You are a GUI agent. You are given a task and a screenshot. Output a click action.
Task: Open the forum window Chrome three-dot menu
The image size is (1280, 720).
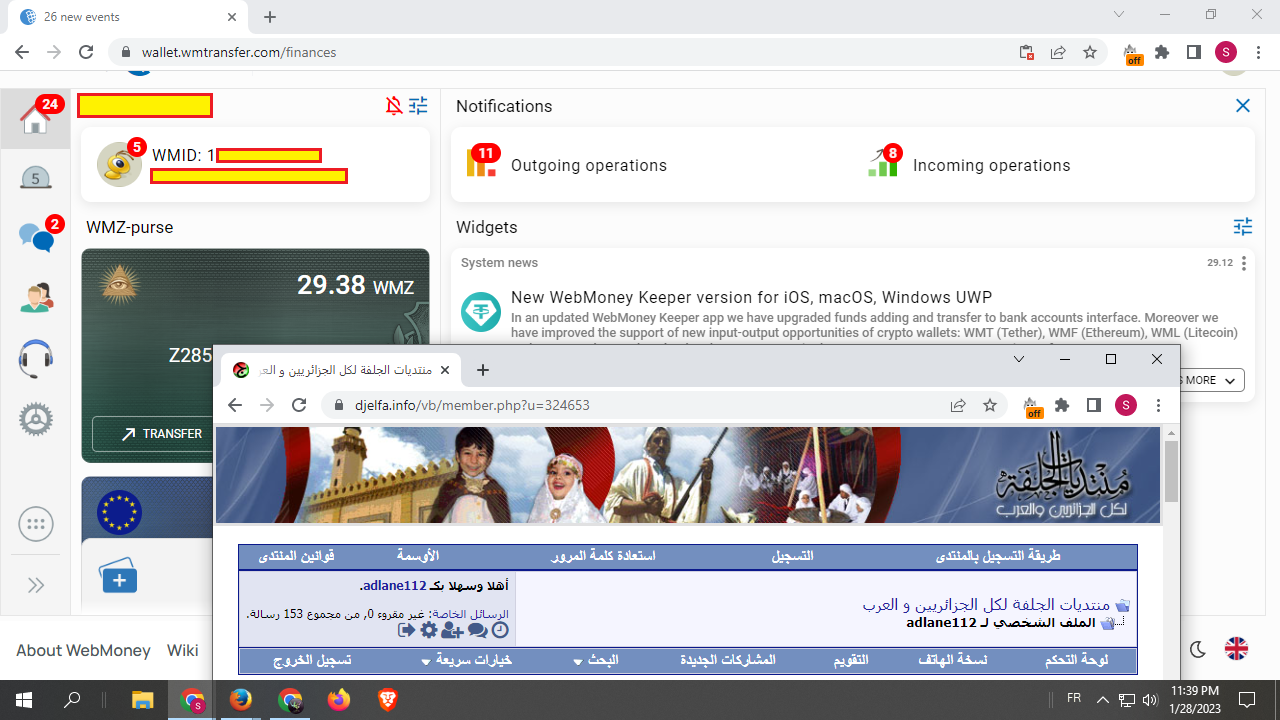[1158, 405]
